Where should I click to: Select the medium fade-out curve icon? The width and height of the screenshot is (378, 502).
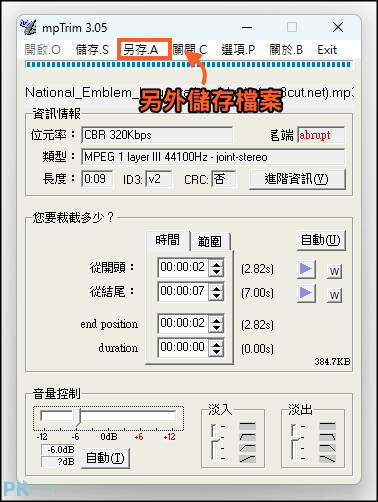(x=327, y=448)
